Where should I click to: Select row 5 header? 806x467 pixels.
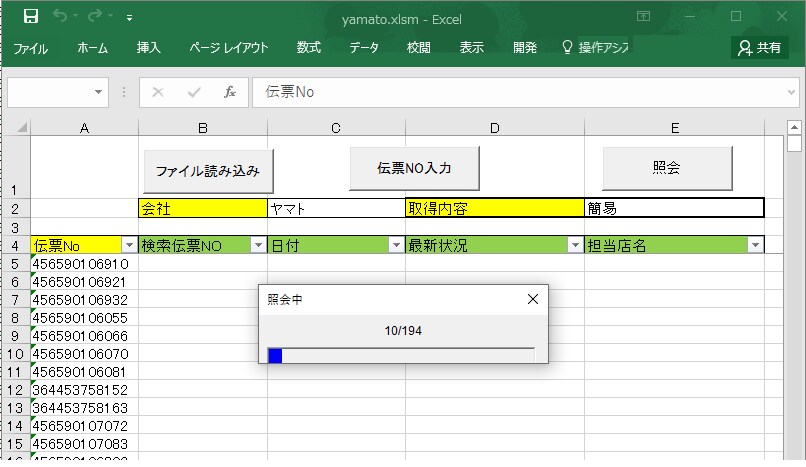tap(15, 264)
